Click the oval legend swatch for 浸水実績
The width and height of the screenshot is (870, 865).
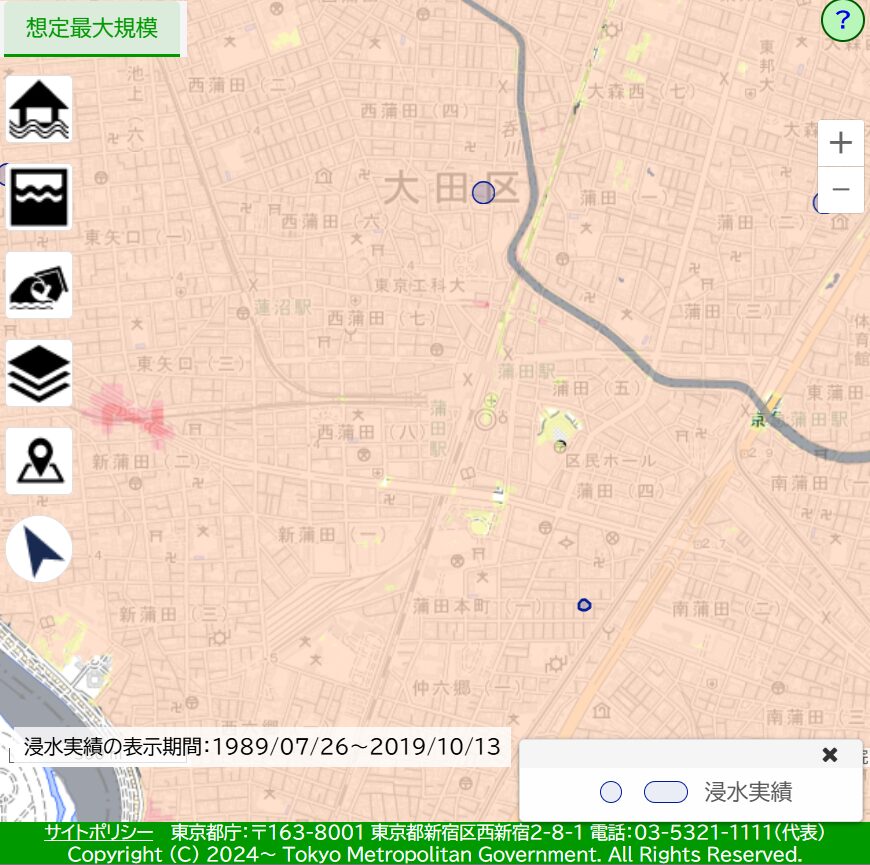point(666,793)
